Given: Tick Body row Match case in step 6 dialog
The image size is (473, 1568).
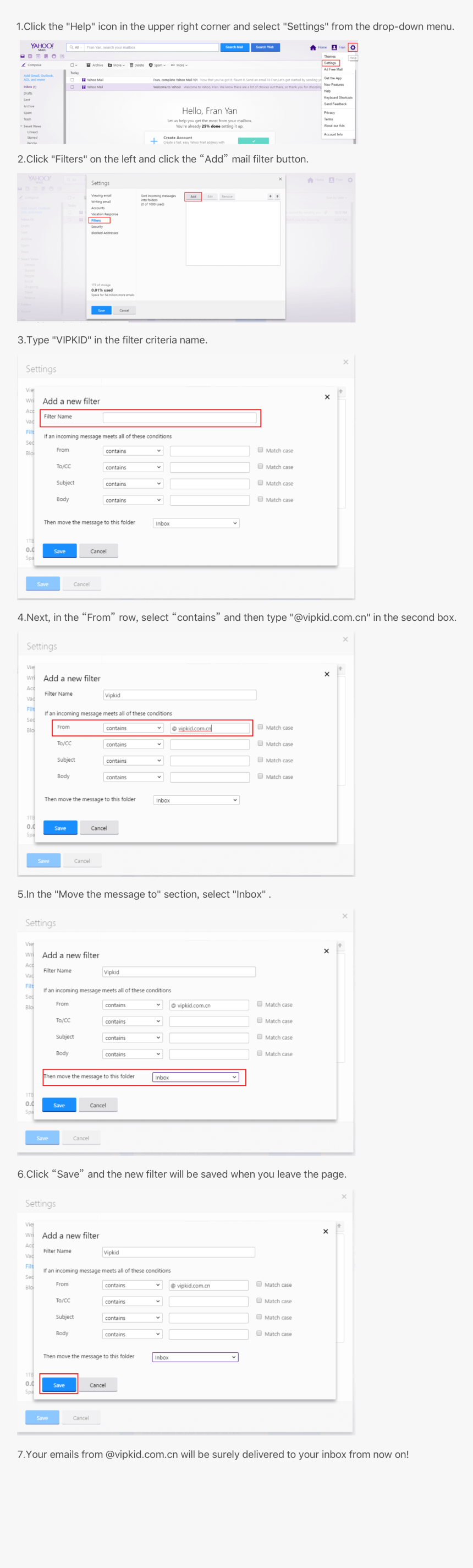Looking at the screenshot, I should tap(259, 1333).
